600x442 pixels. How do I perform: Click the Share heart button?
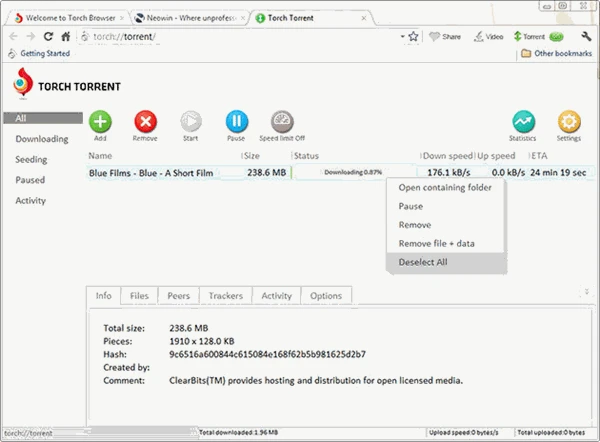click(445, 37)
